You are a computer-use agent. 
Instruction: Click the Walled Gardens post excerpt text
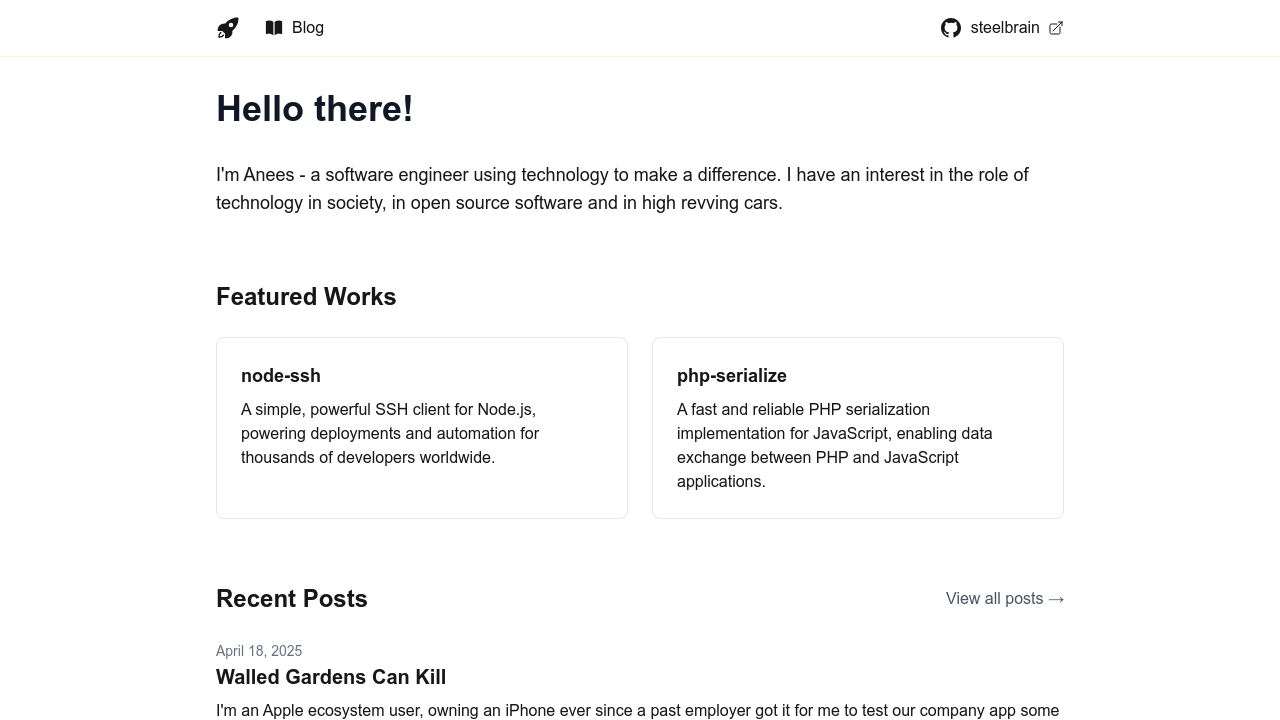coord(637,711)
